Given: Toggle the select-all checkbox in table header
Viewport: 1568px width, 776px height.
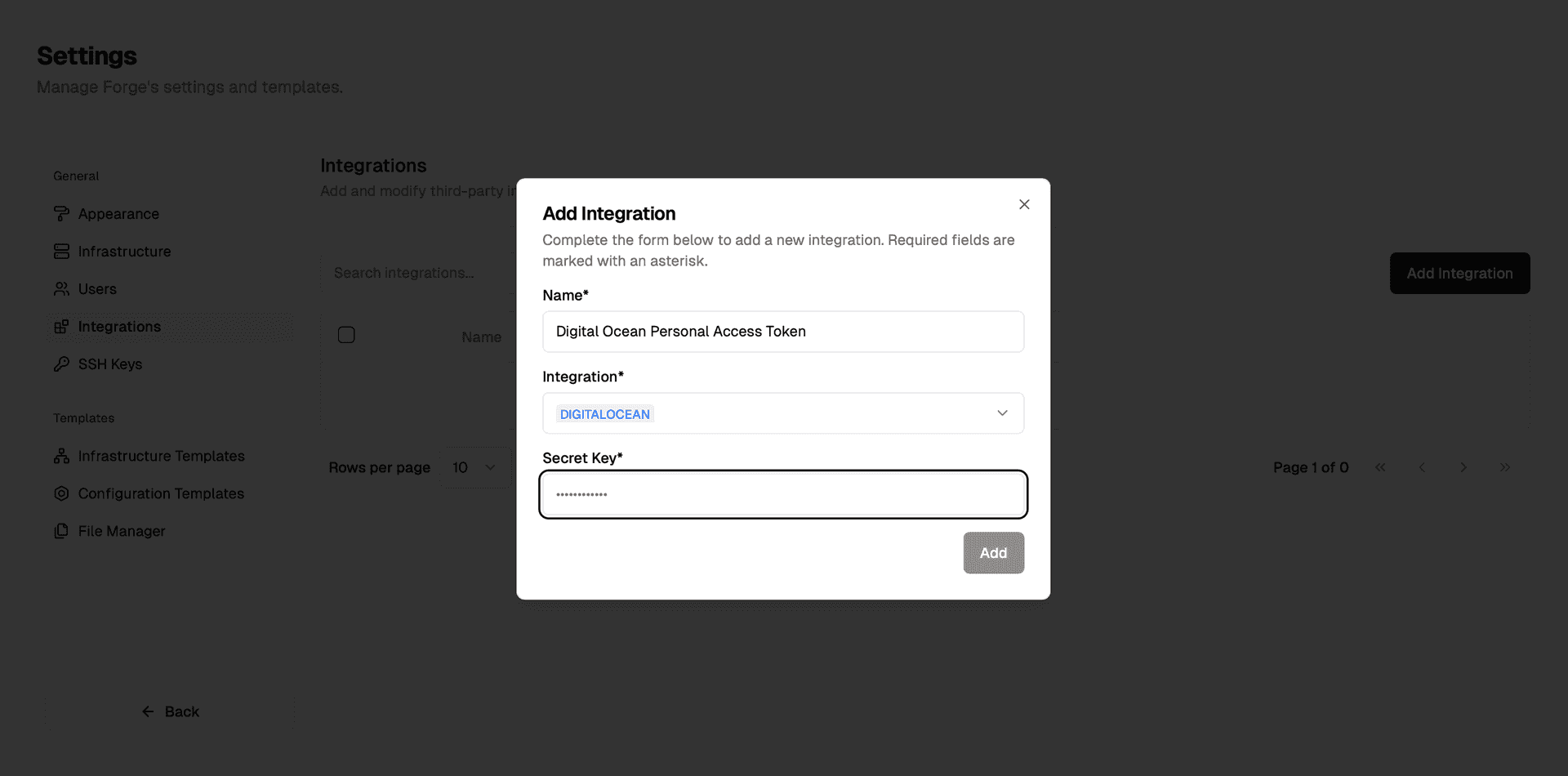Looking at the screenshot, I should [x=346, y=335].
